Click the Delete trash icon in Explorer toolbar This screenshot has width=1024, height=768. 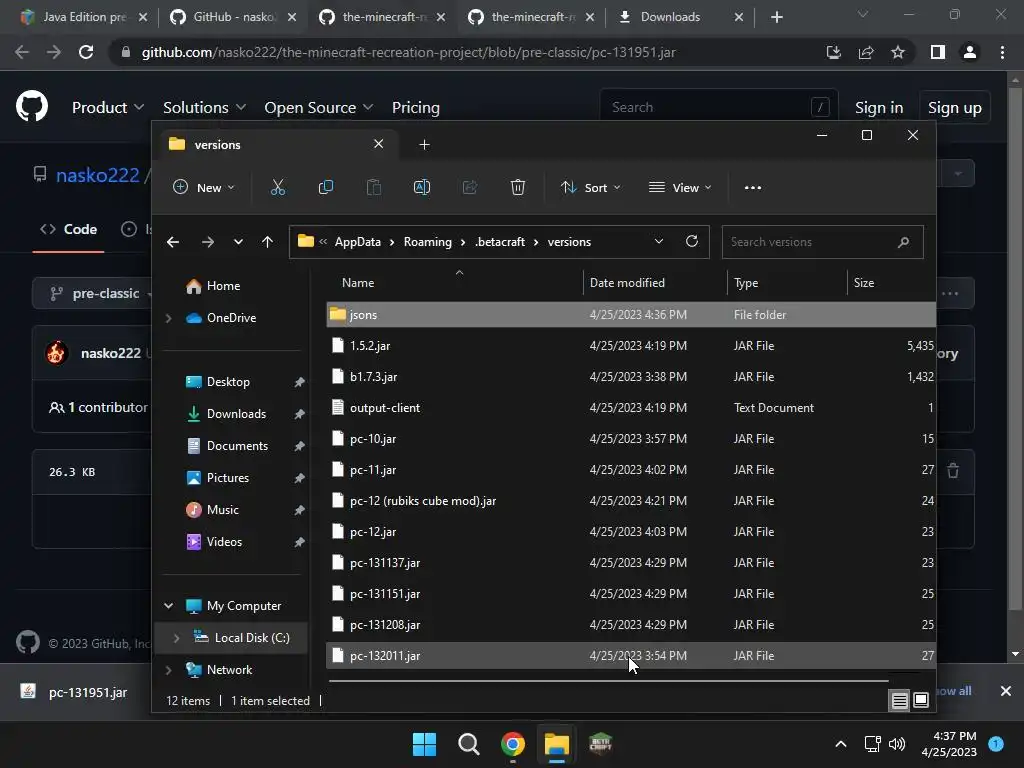point(518,187)
